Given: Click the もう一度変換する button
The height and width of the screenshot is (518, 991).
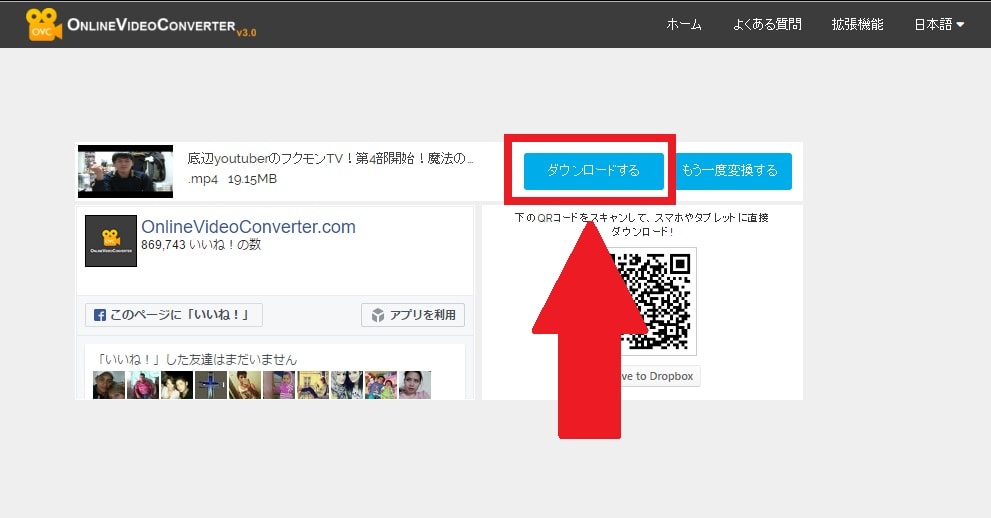Looking at the screenshot, I should coord(729,171).
